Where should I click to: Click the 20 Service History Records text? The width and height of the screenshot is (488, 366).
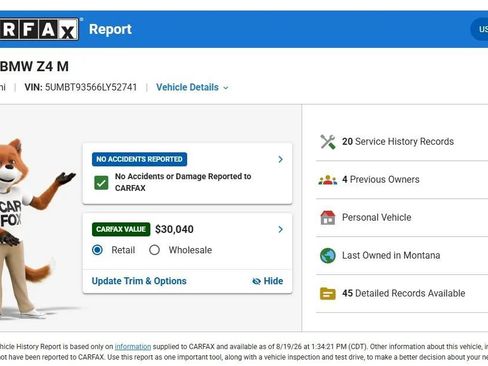point(398,142)
